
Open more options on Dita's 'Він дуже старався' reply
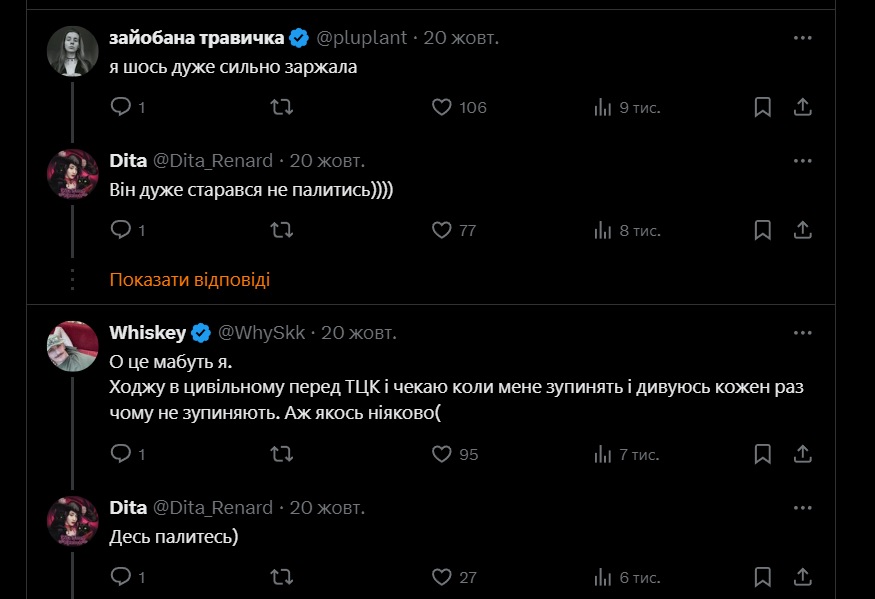point(802,161)
